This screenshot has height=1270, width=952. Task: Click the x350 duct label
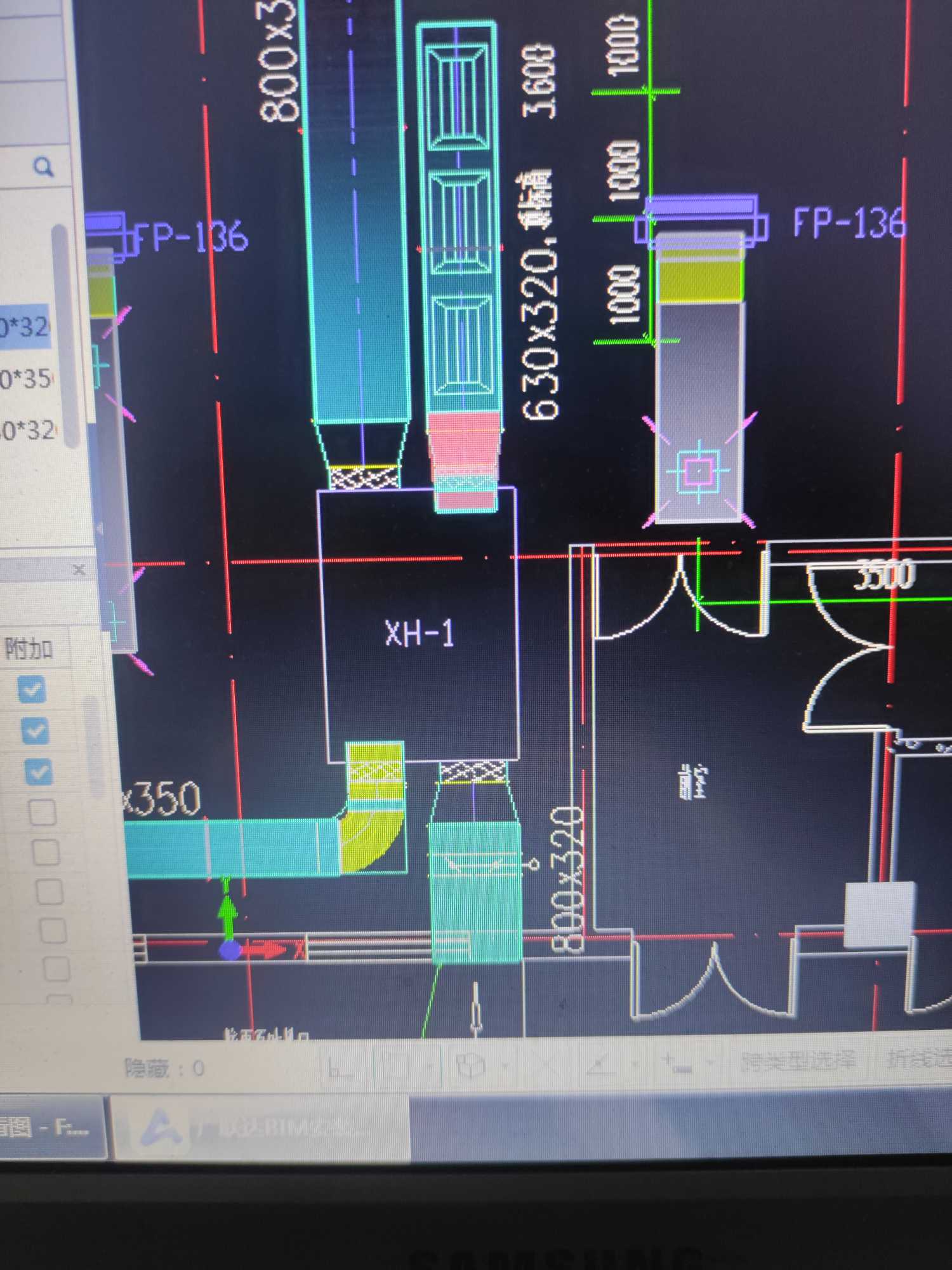point(162,798)
